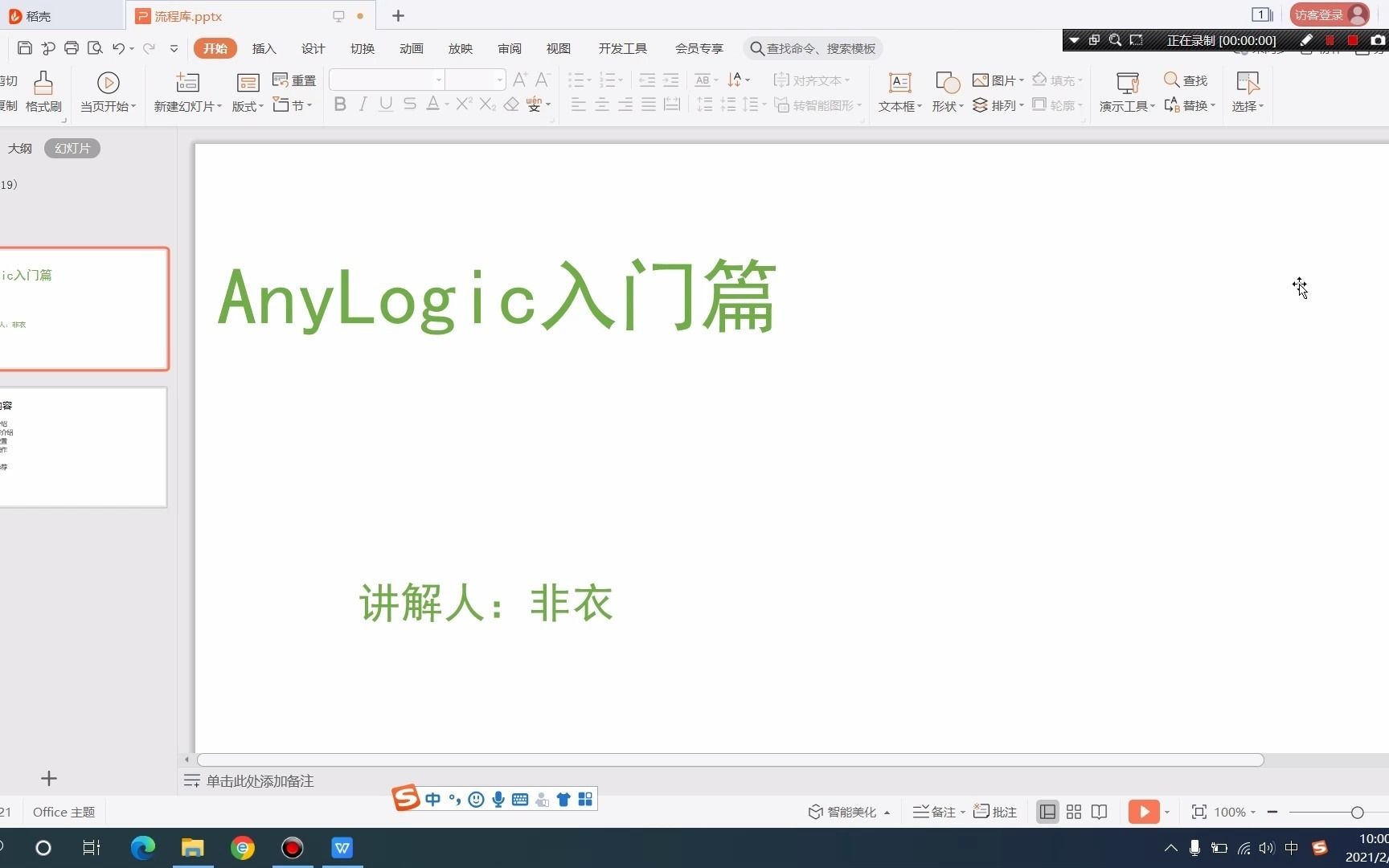Expand the quick access toolbar customize arrow

pyautogui.click(x=174, y=48)
